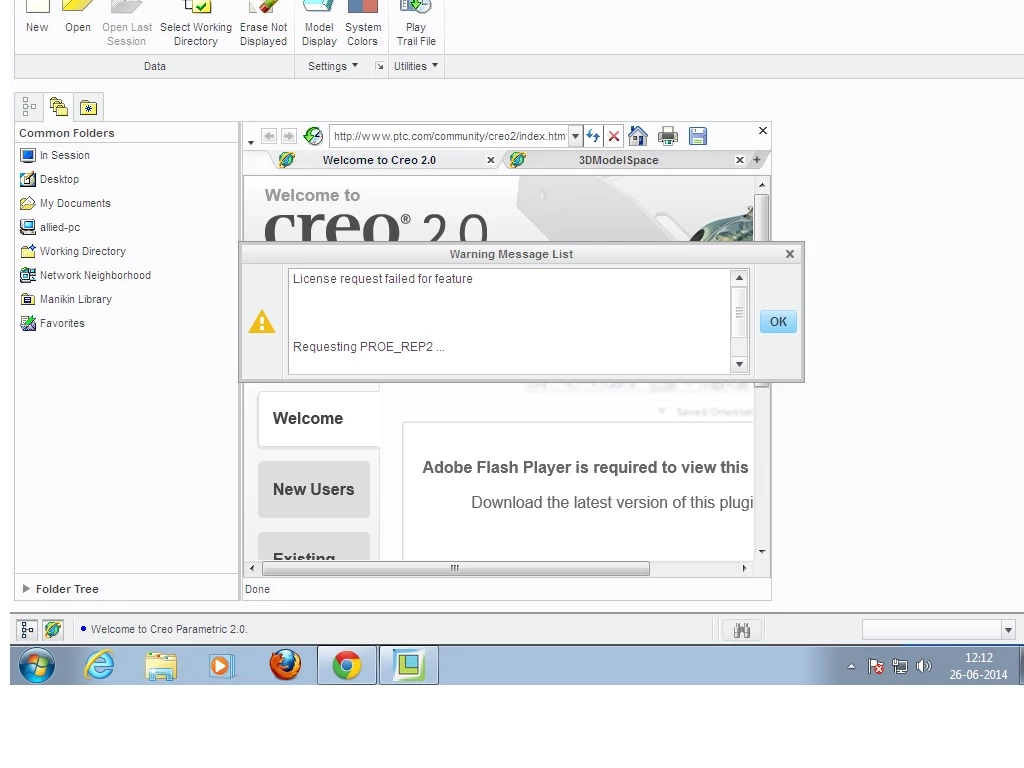
Task: Add a new browser tab
Action: [x=757, y=159]
